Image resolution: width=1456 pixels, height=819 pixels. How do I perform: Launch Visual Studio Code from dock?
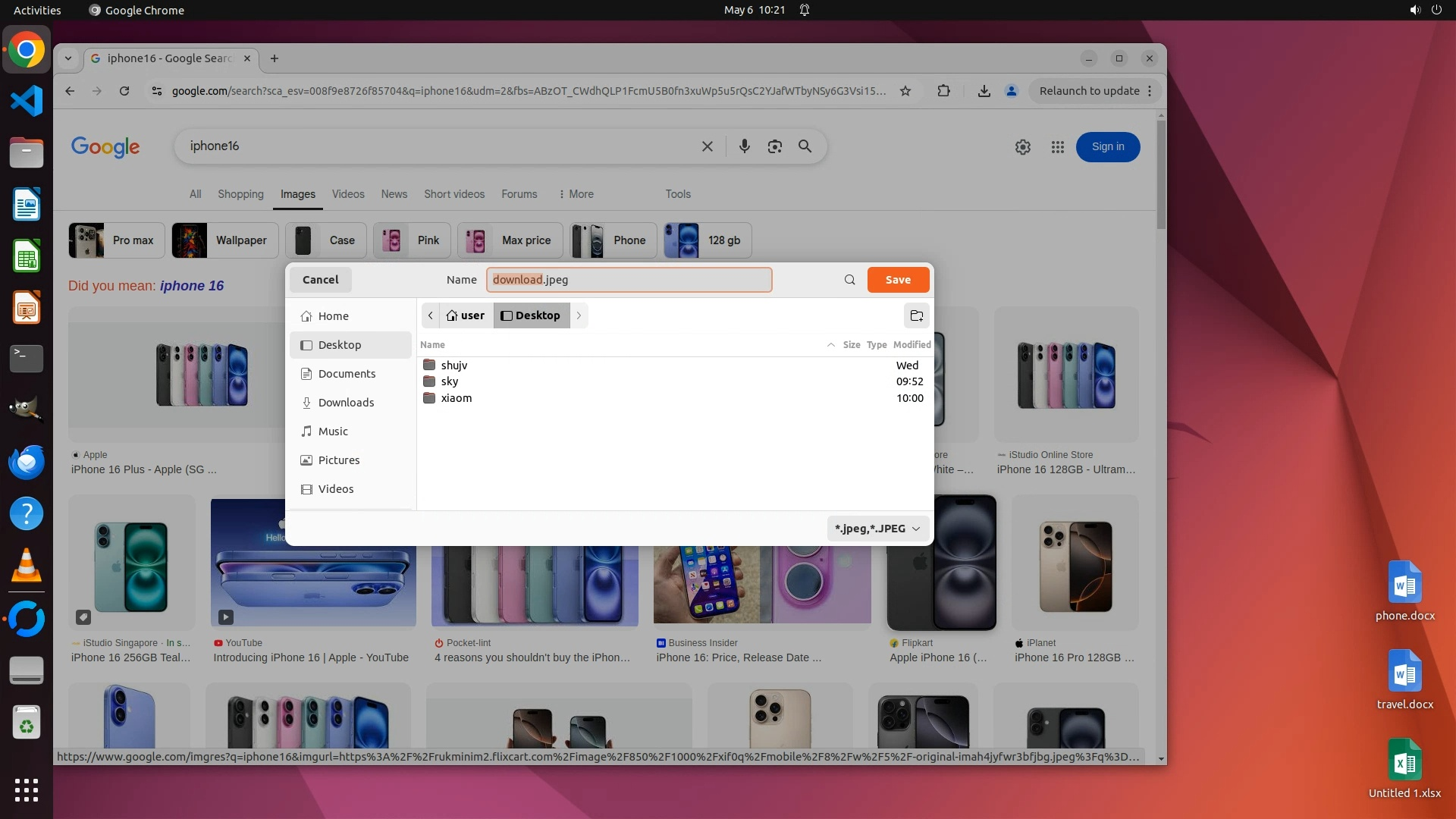pyautogui.click(x=27, y=101)
